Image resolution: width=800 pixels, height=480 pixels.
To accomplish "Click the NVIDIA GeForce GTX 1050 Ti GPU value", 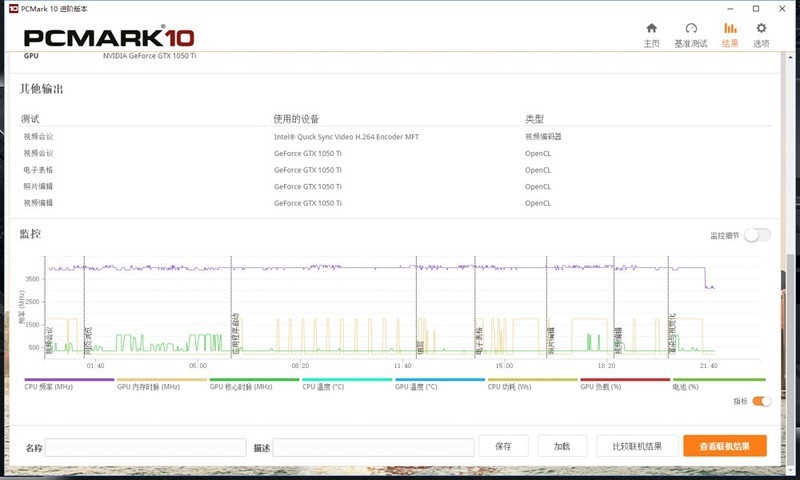I will (x=149, y=56).
